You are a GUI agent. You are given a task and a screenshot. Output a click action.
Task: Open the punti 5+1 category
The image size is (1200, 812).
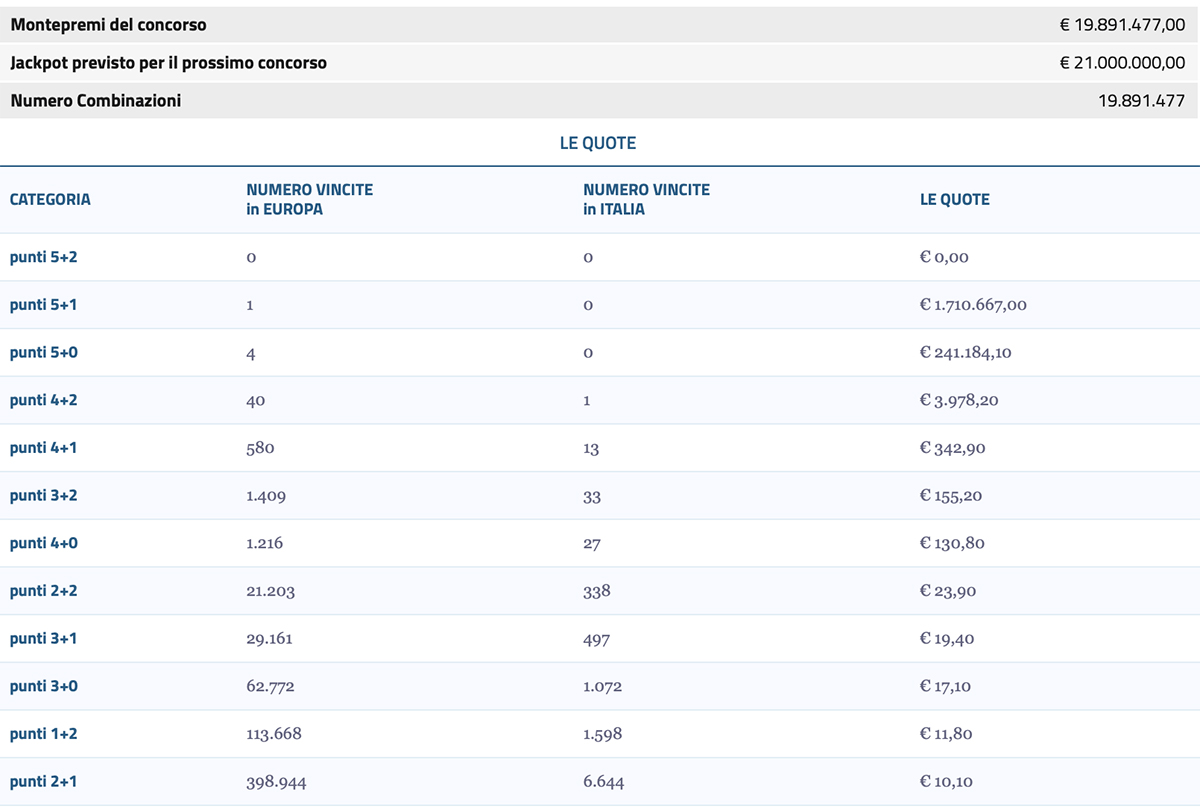40,304
